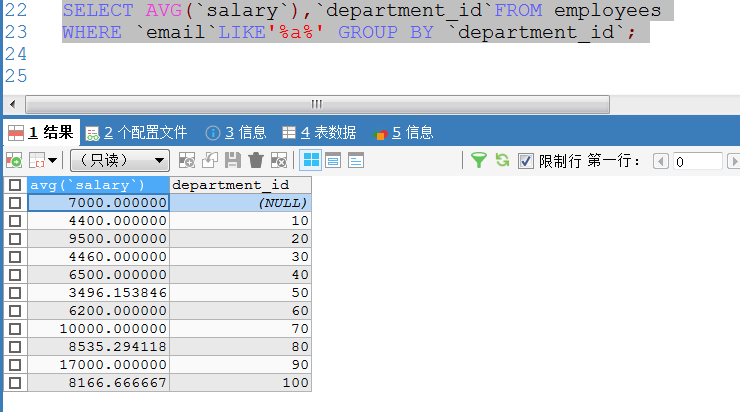Check the row with department_id 60
Image resolution: width=740 pixels, height=412 pixels.
(15, 311)
